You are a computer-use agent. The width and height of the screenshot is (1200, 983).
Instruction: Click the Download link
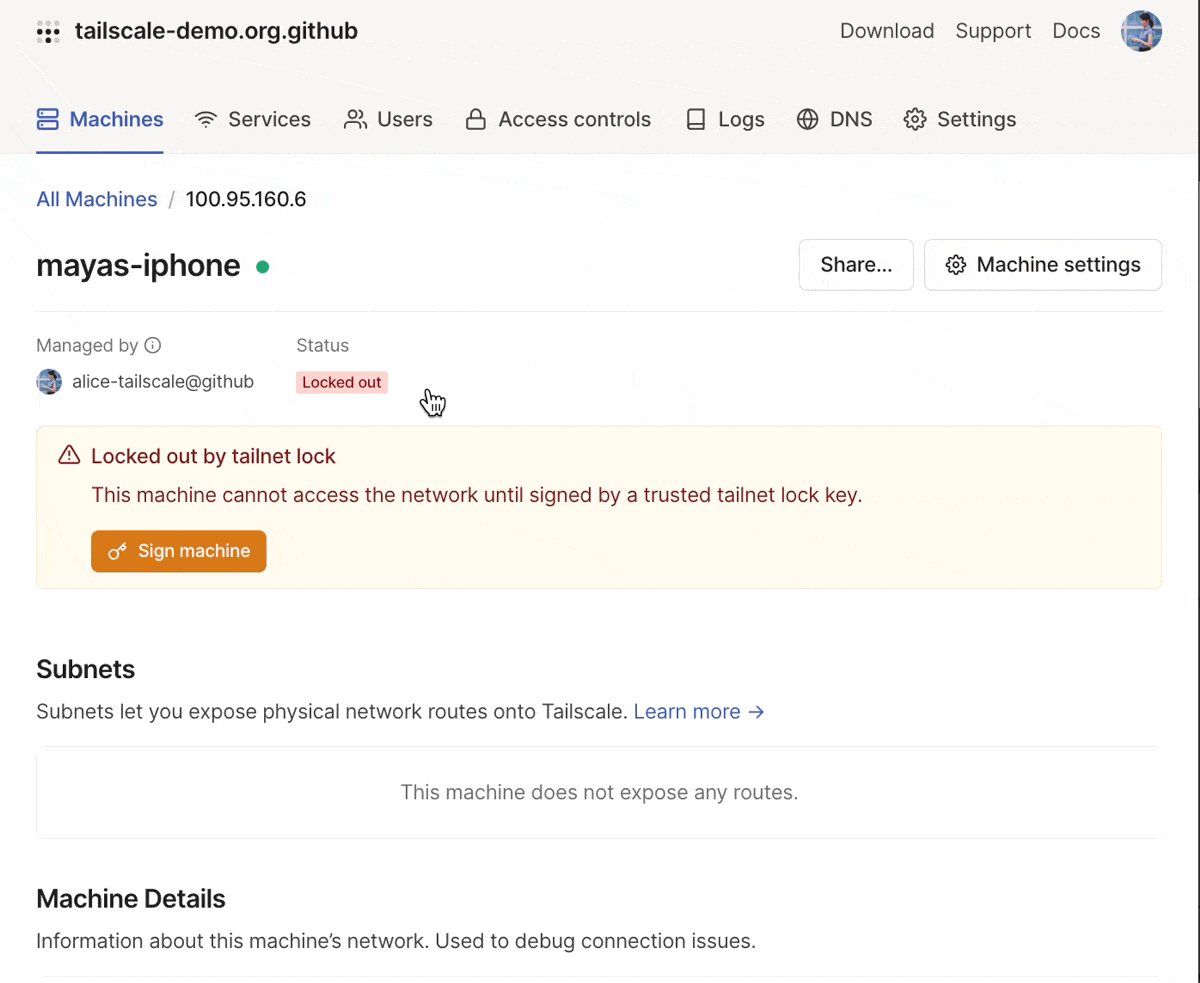887,31
